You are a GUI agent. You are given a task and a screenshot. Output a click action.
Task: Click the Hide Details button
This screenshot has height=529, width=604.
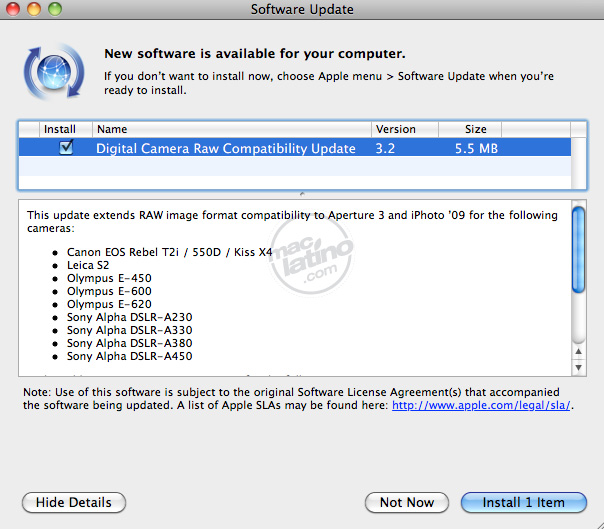(x=74, y=502)
